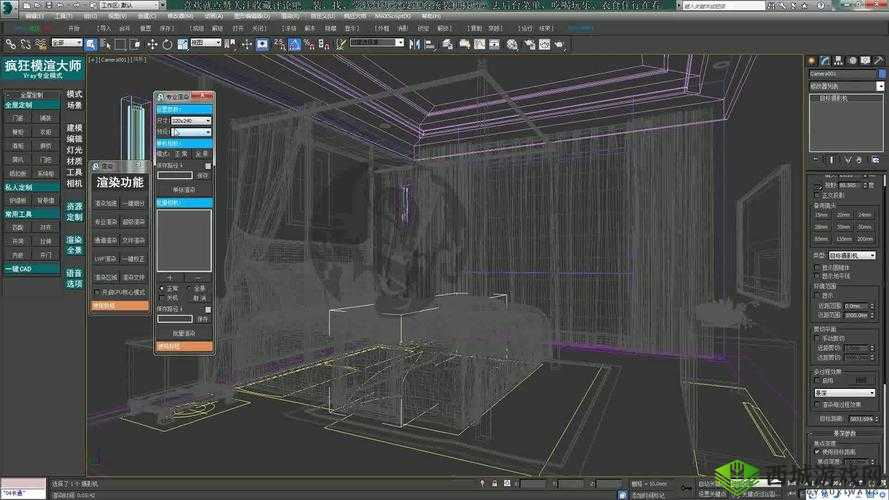889x500 pixels.
Task: Switch to Utilities command panel tab
Action: (878, 60)
